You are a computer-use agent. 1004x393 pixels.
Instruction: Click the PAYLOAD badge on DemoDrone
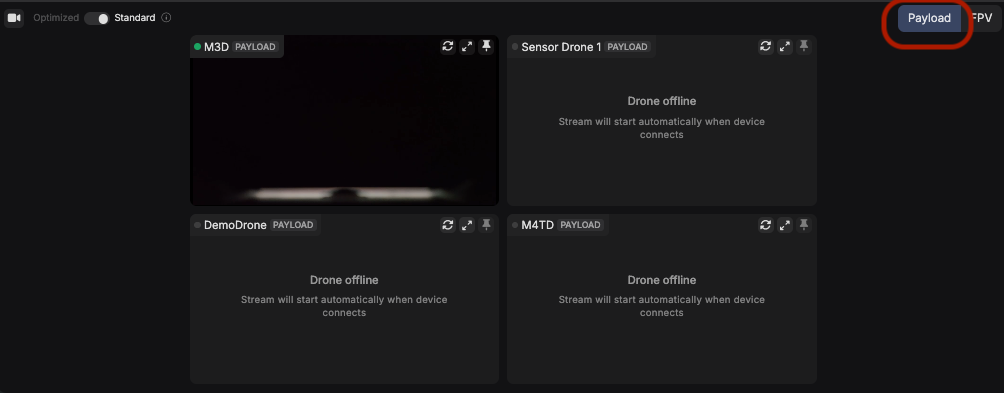[293, 225]
